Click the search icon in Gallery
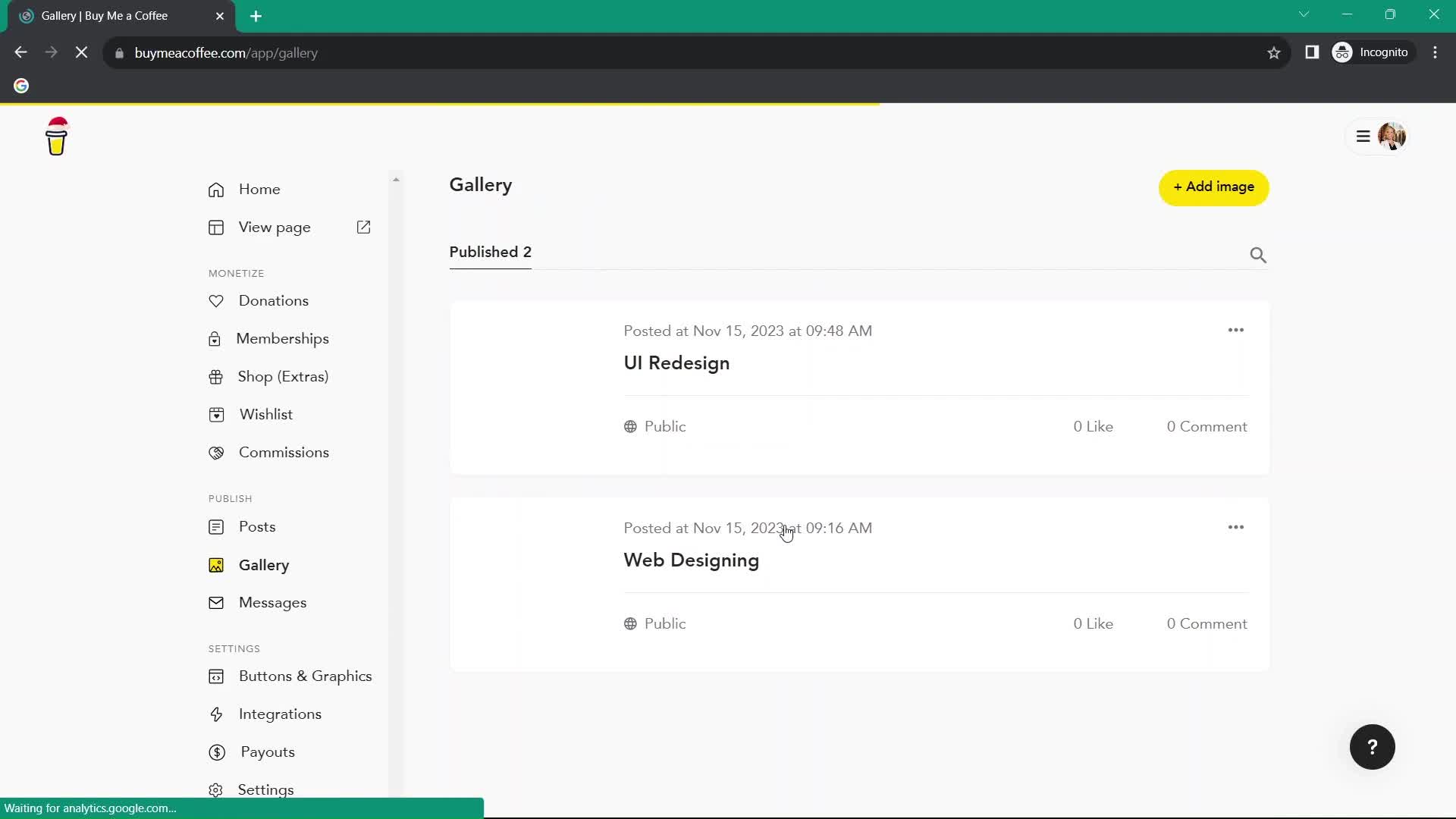This screenshot has height=819, width=1456. click(1259, 254)
